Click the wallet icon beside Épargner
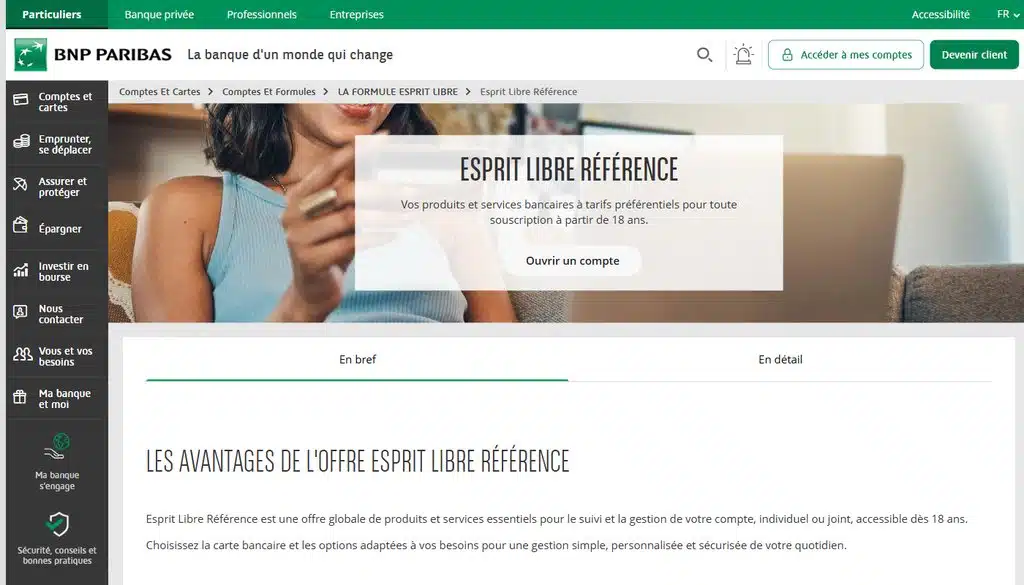This screenshot has height=585, width=1024. click(x=20, y=225)
